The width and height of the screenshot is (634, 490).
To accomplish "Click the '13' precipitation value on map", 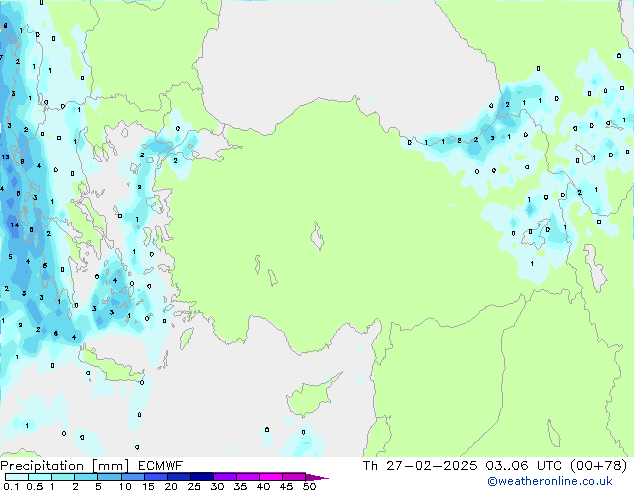I will 5,157.
